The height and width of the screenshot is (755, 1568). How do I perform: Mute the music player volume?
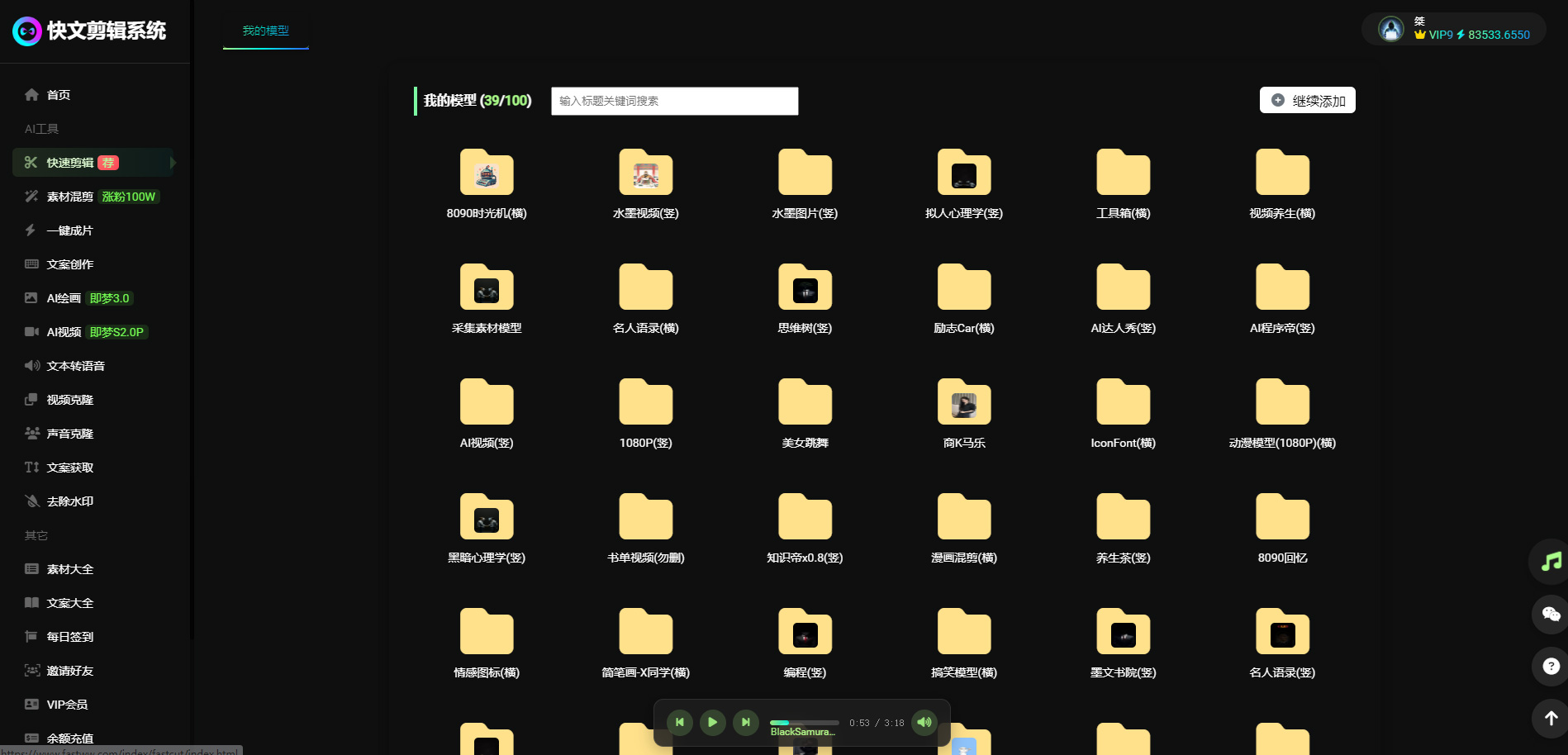(924, 722)
